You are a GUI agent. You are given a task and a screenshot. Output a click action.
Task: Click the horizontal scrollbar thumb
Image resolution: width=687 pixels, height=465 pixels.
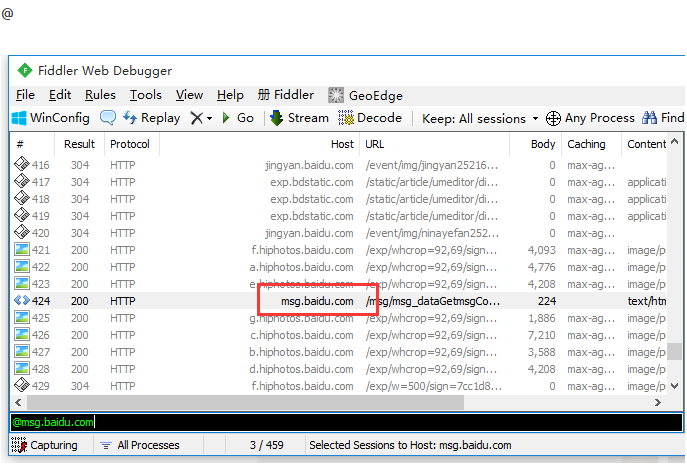[245, 402]
